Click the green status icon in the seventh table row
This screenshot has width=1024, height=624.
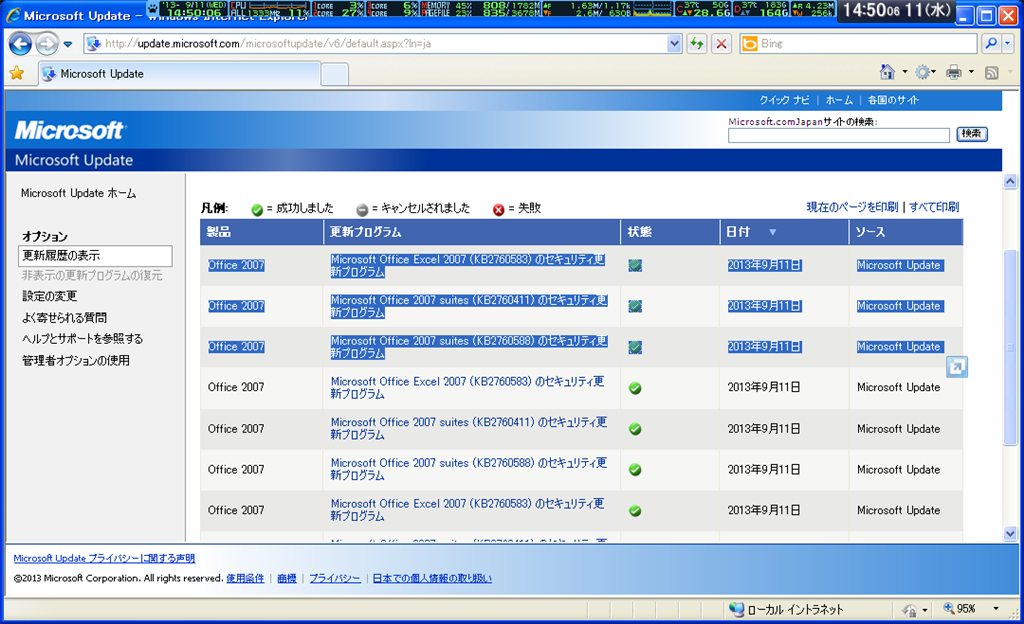635,511
